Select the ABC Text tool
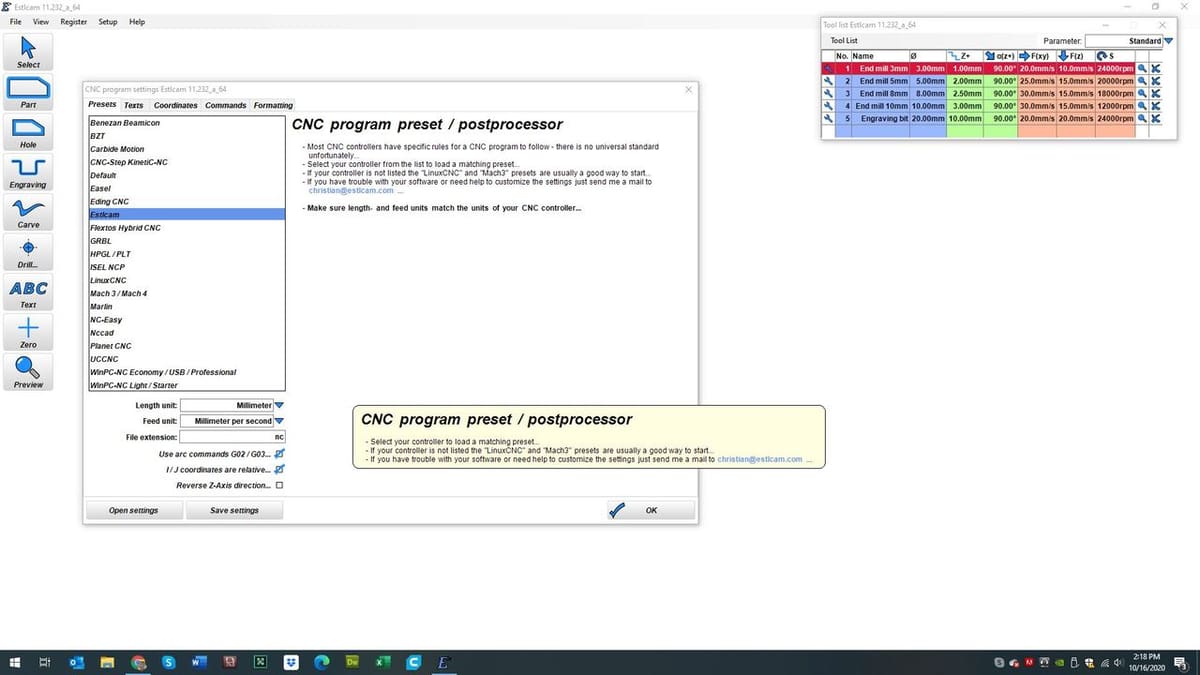Image resolution: width=1200 pixels, height=675 pixels. click(28, 292)
